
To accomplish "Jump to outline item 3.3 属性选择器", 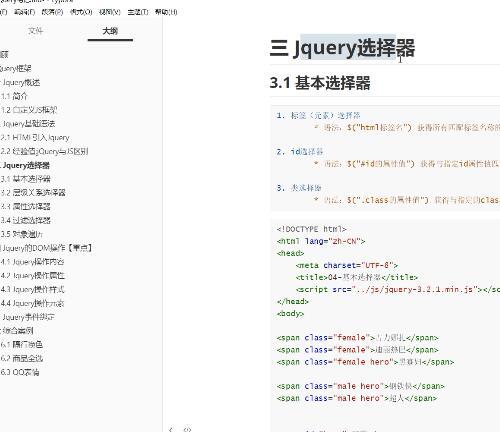I will click(x=25, y=206).
